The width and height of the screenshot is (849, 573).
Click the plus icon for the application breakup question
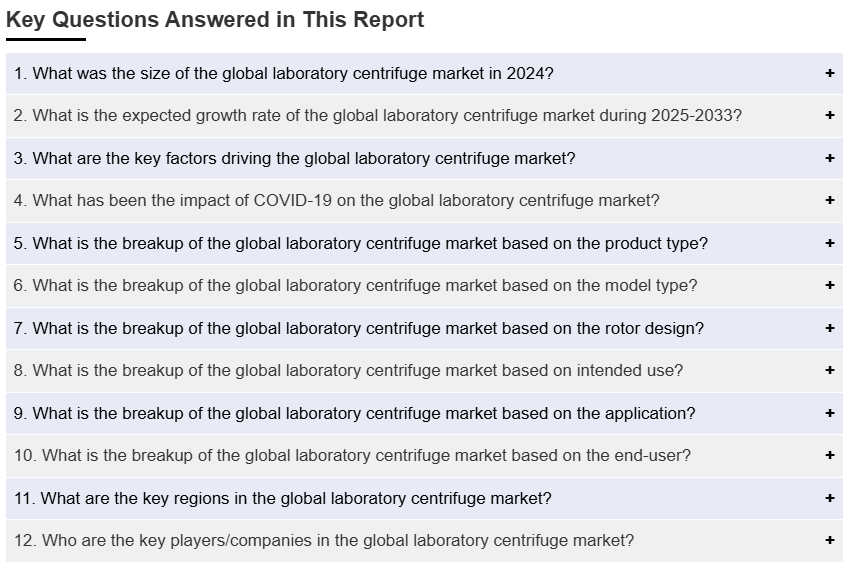830,413
